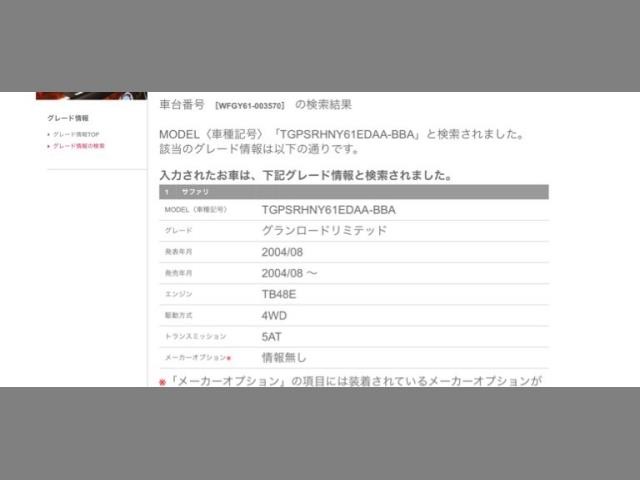Click the トランスミッション row label

(x=195, y=337)
